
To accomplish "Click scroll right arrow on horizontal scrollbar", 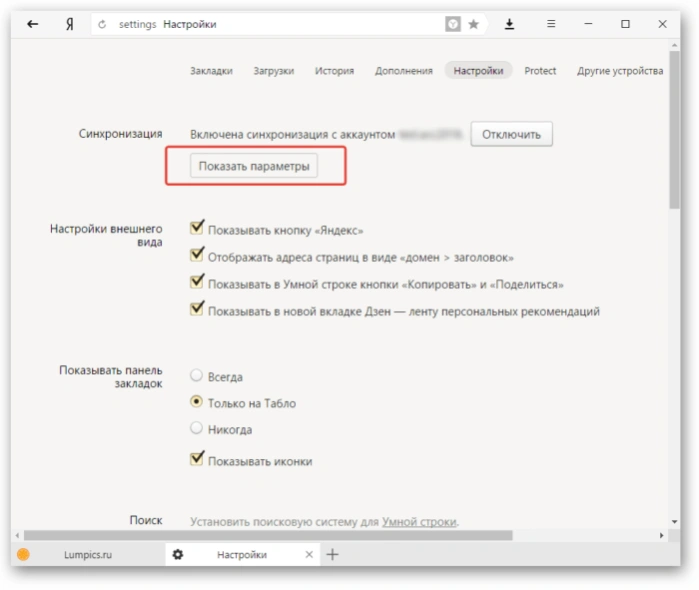I will pos(662,535).
